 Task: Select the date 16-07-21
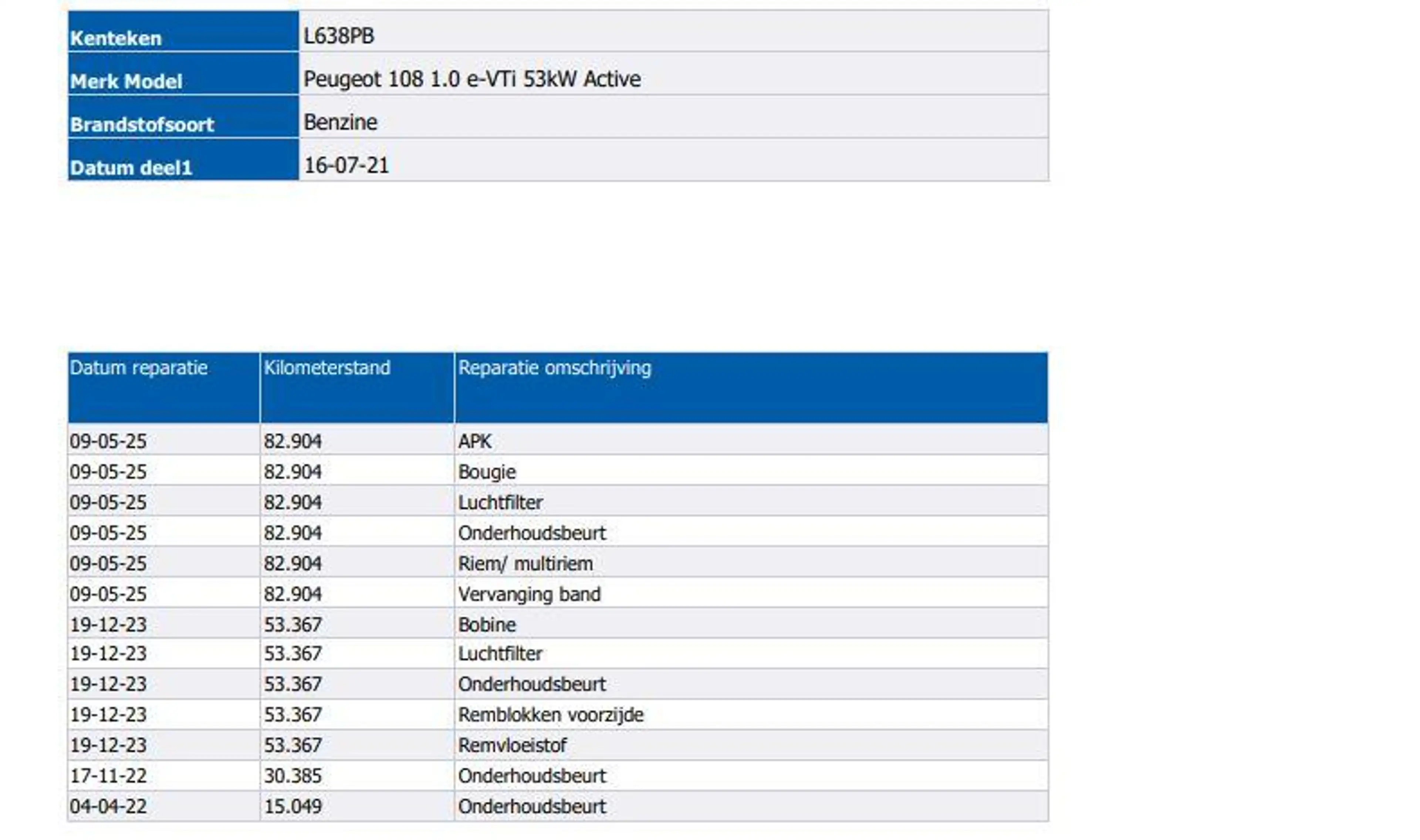346,165
